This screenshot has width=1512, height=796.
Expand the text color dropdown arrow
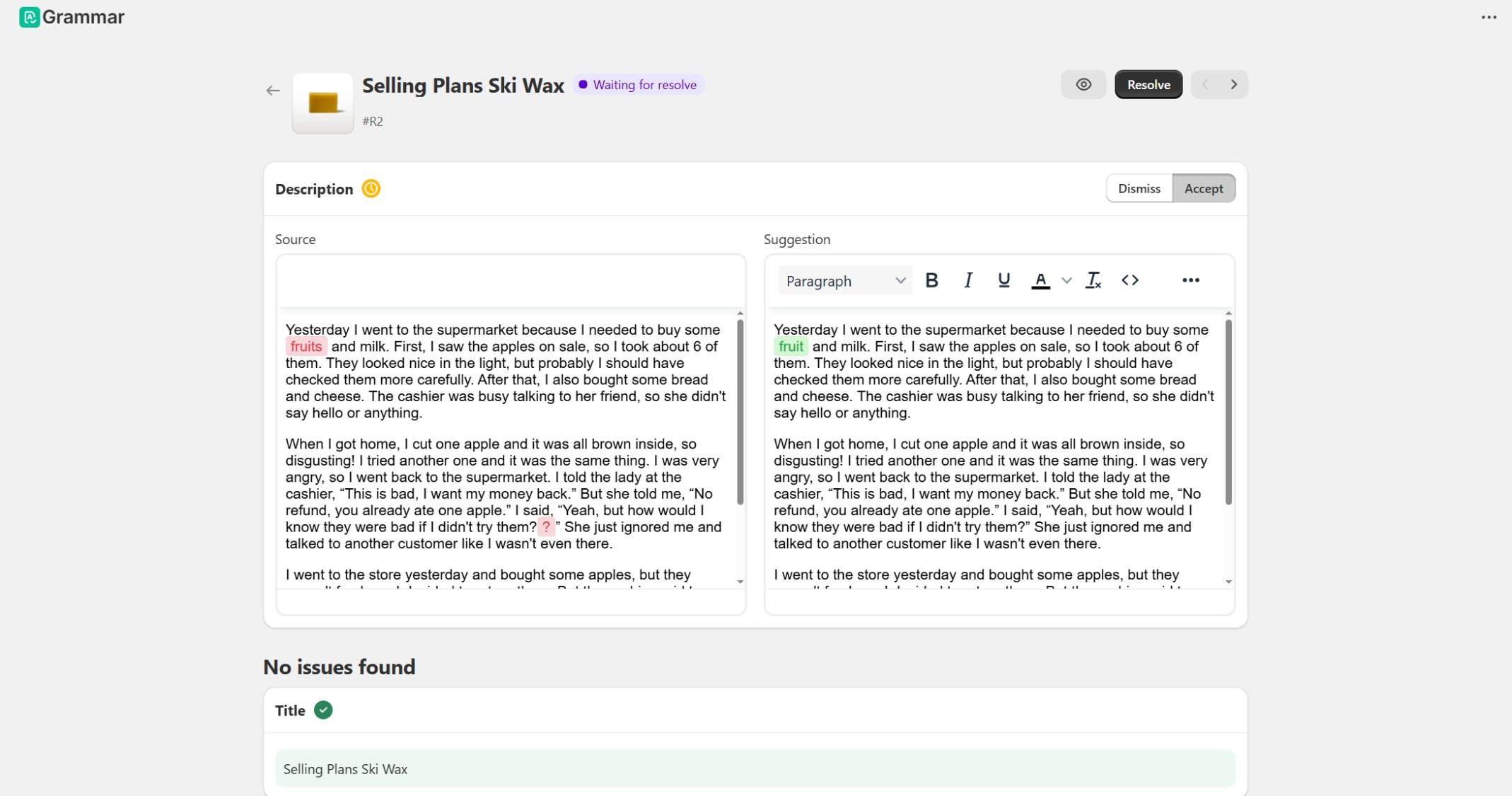tap(1066, 281)
